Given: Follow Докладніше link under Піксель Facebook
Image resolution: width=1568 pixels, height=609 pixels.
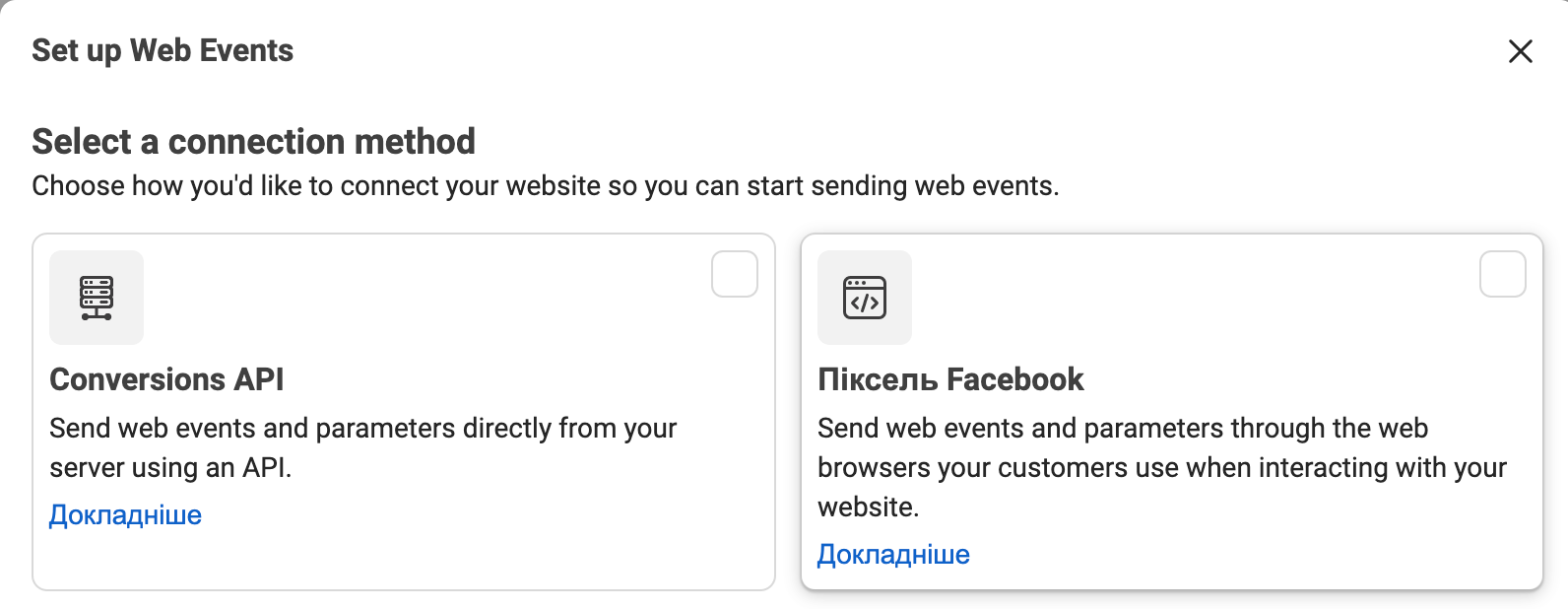Looking at the screenshot, I should 893,555.
